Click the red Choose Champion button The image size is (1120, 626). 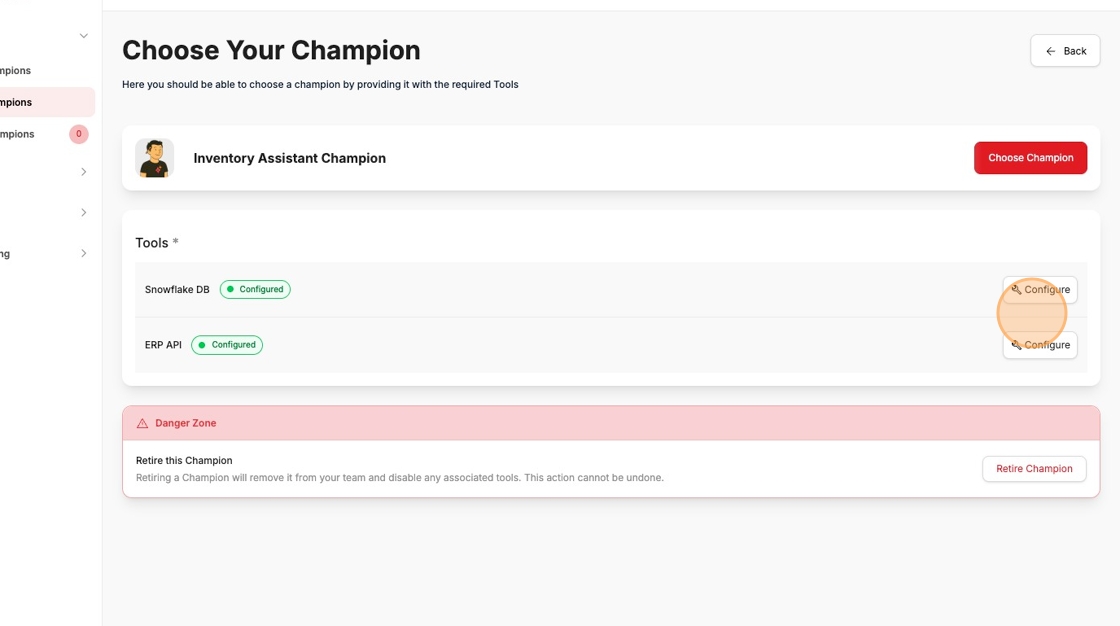[1030, 157]
